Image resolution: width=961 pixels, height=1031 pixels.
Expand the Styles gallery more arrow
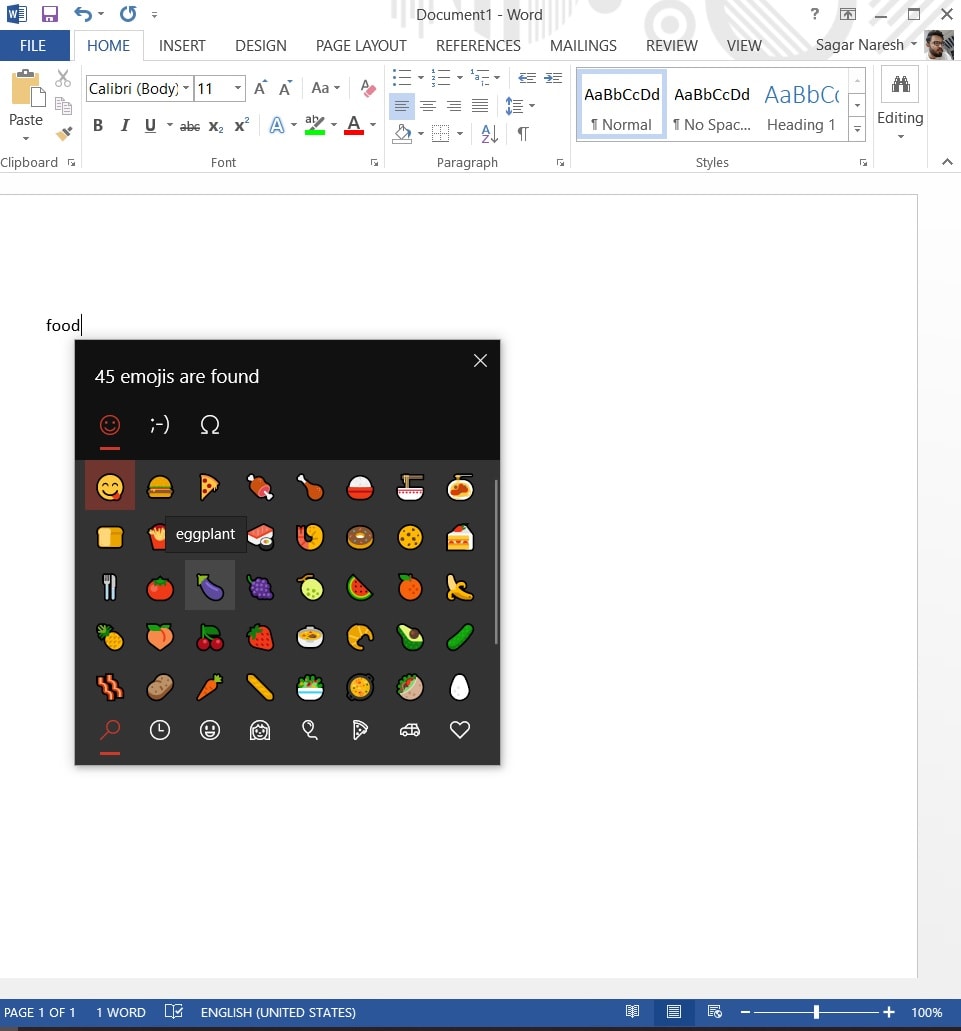[x=857, y=129]
